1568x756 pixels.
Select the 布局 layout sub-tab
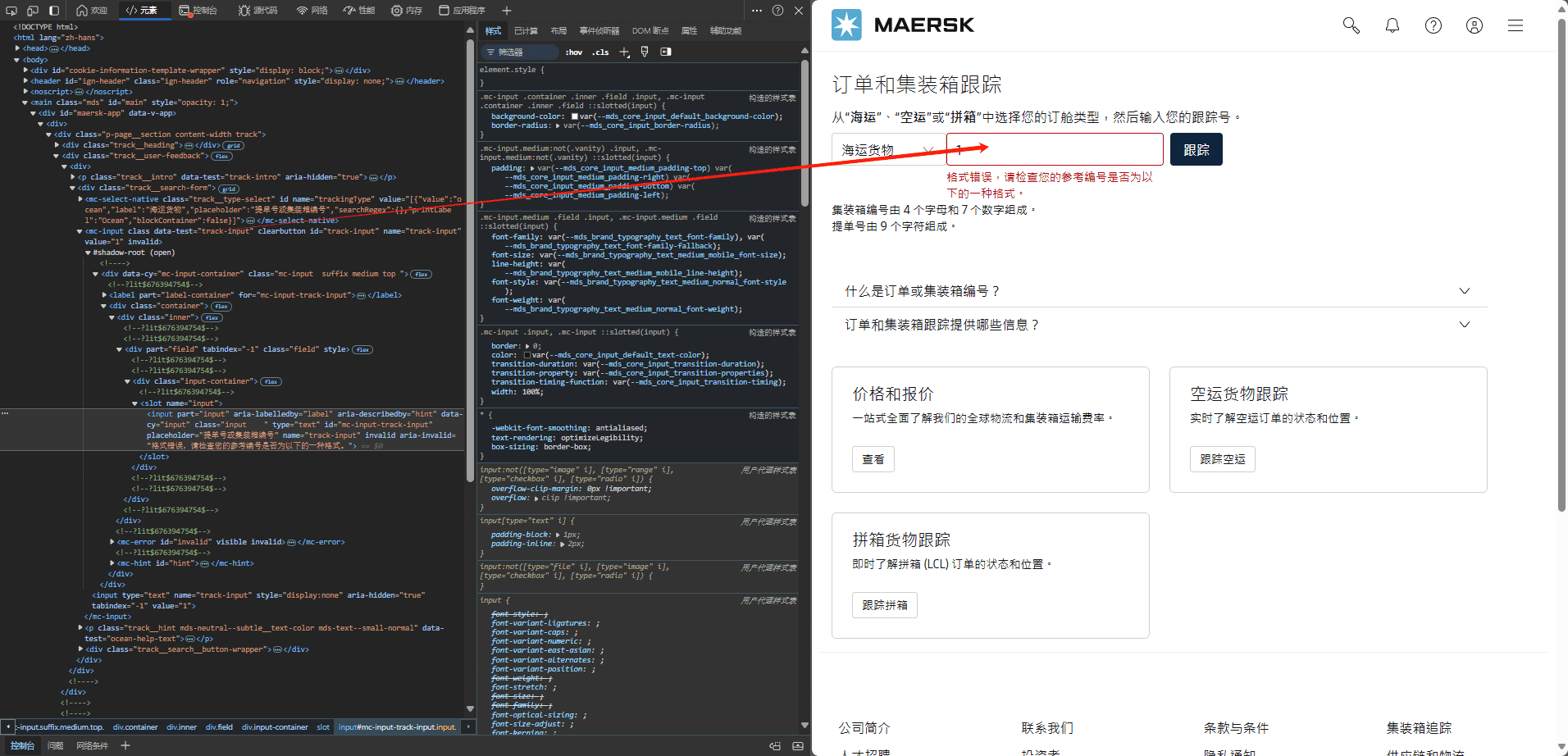tap(558, 31)
